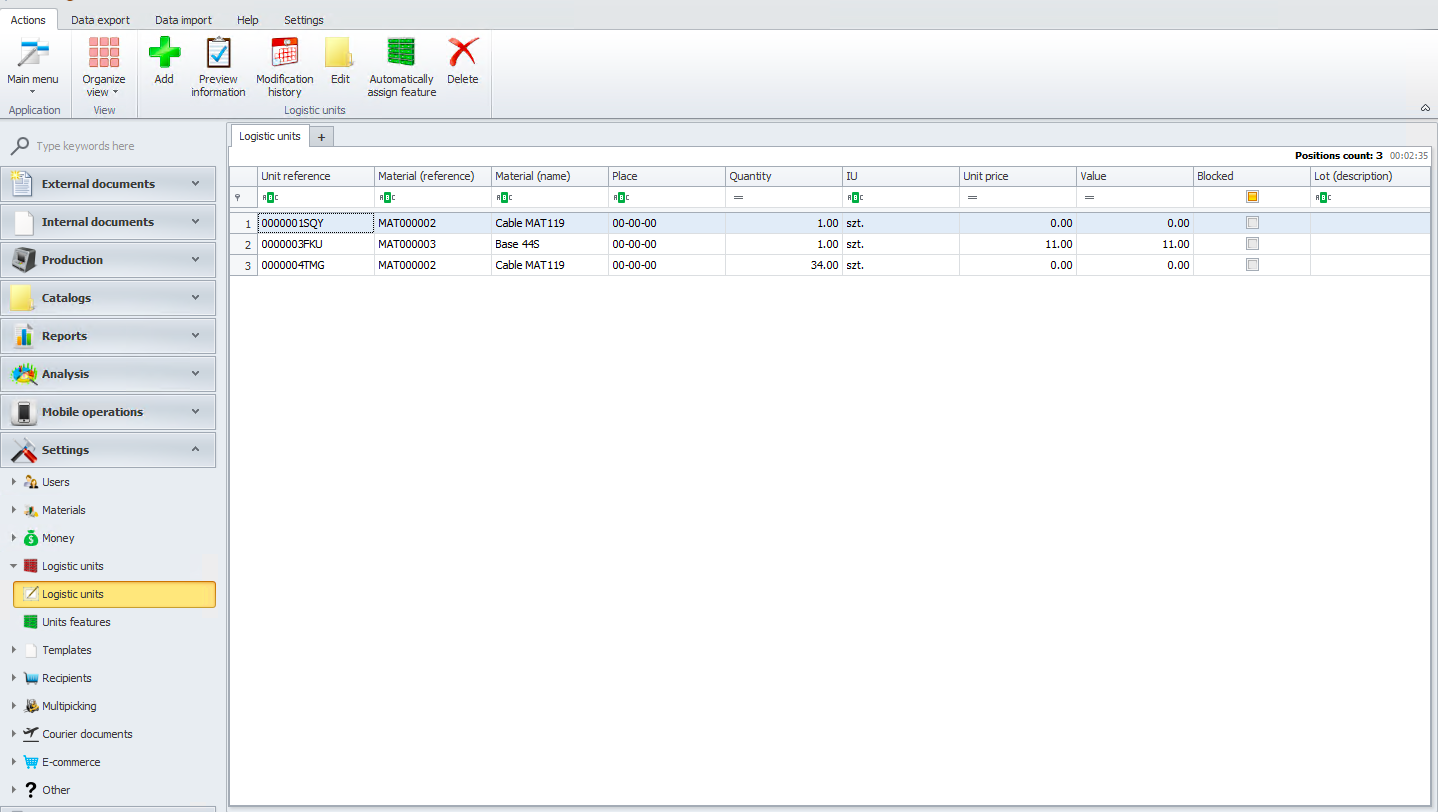
Task: Click the green Add plus icon
Action: click(164, 52)
